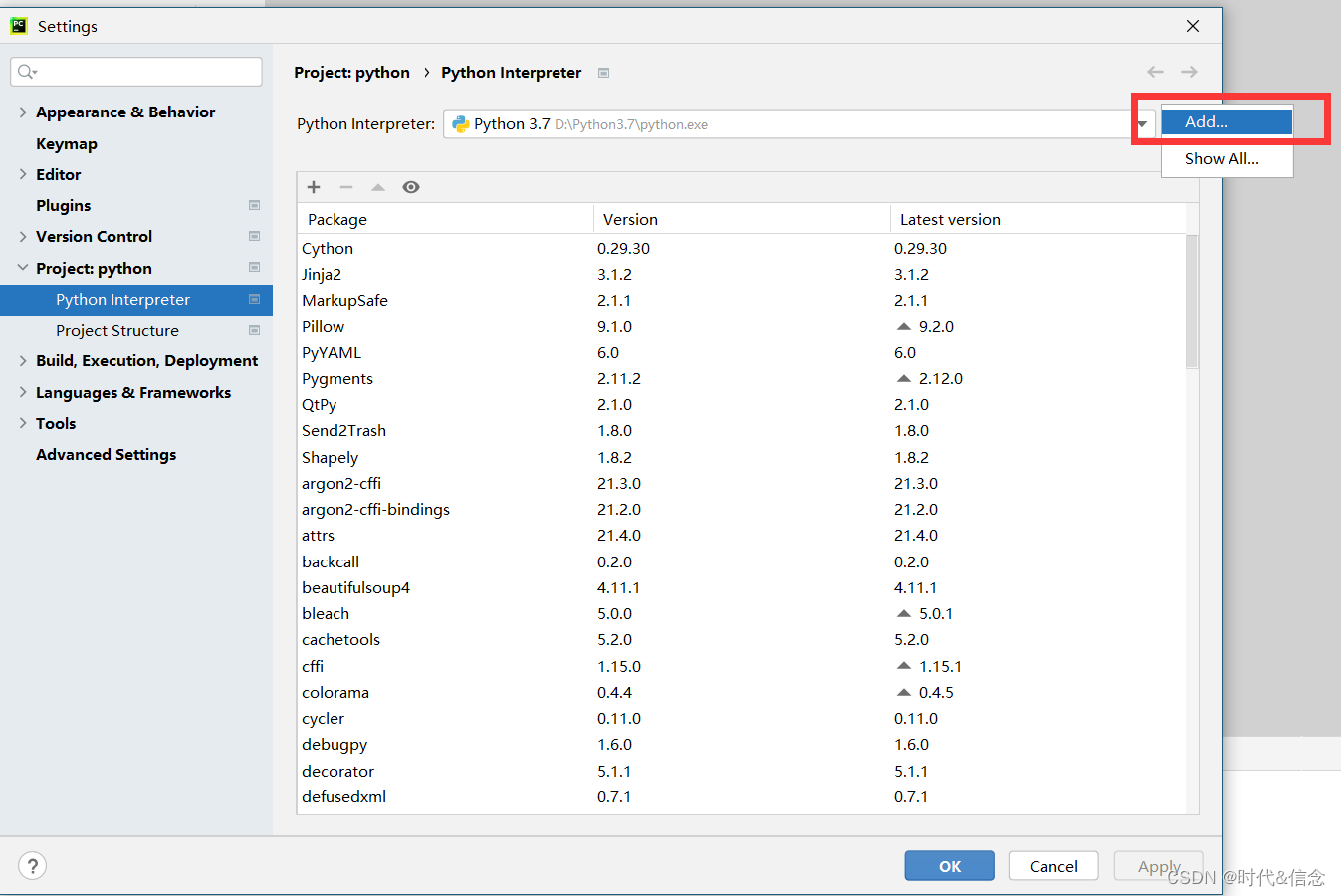The height and width of the screenshot is (896, 1341).
Task: Select the Cython package row
Action: 742,248
